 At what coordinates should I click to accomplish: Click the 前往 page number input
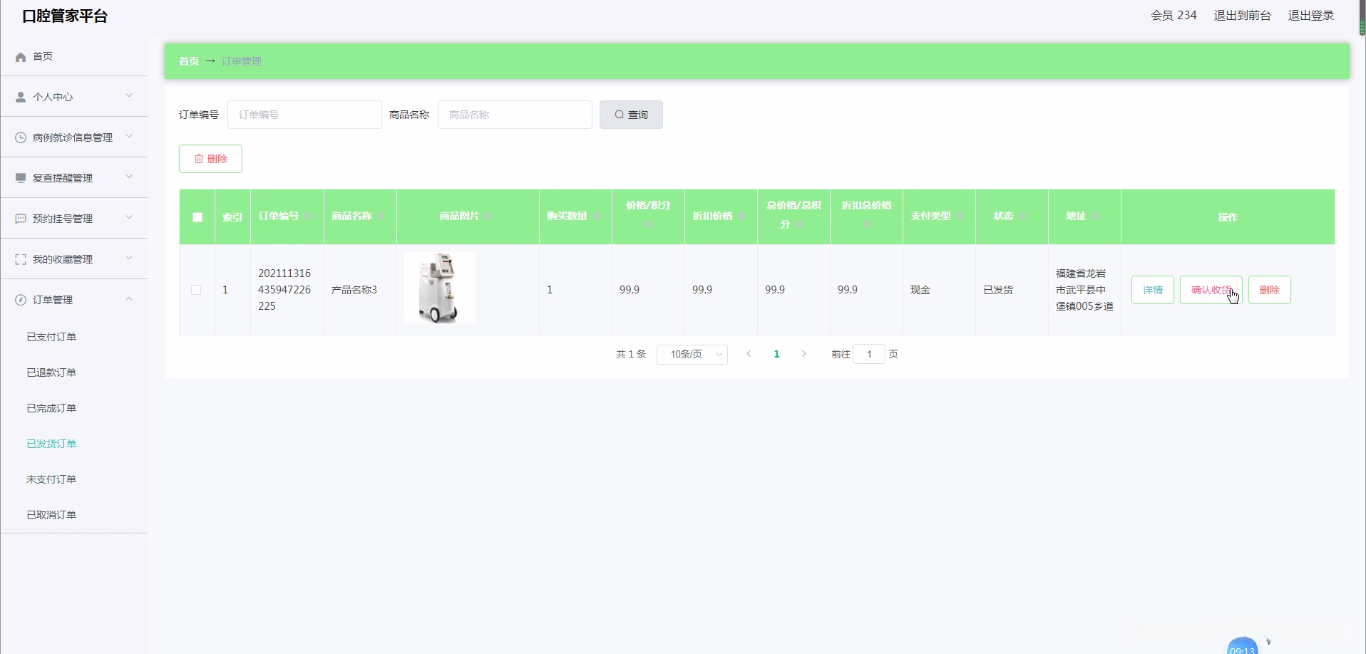pos(869,354)
